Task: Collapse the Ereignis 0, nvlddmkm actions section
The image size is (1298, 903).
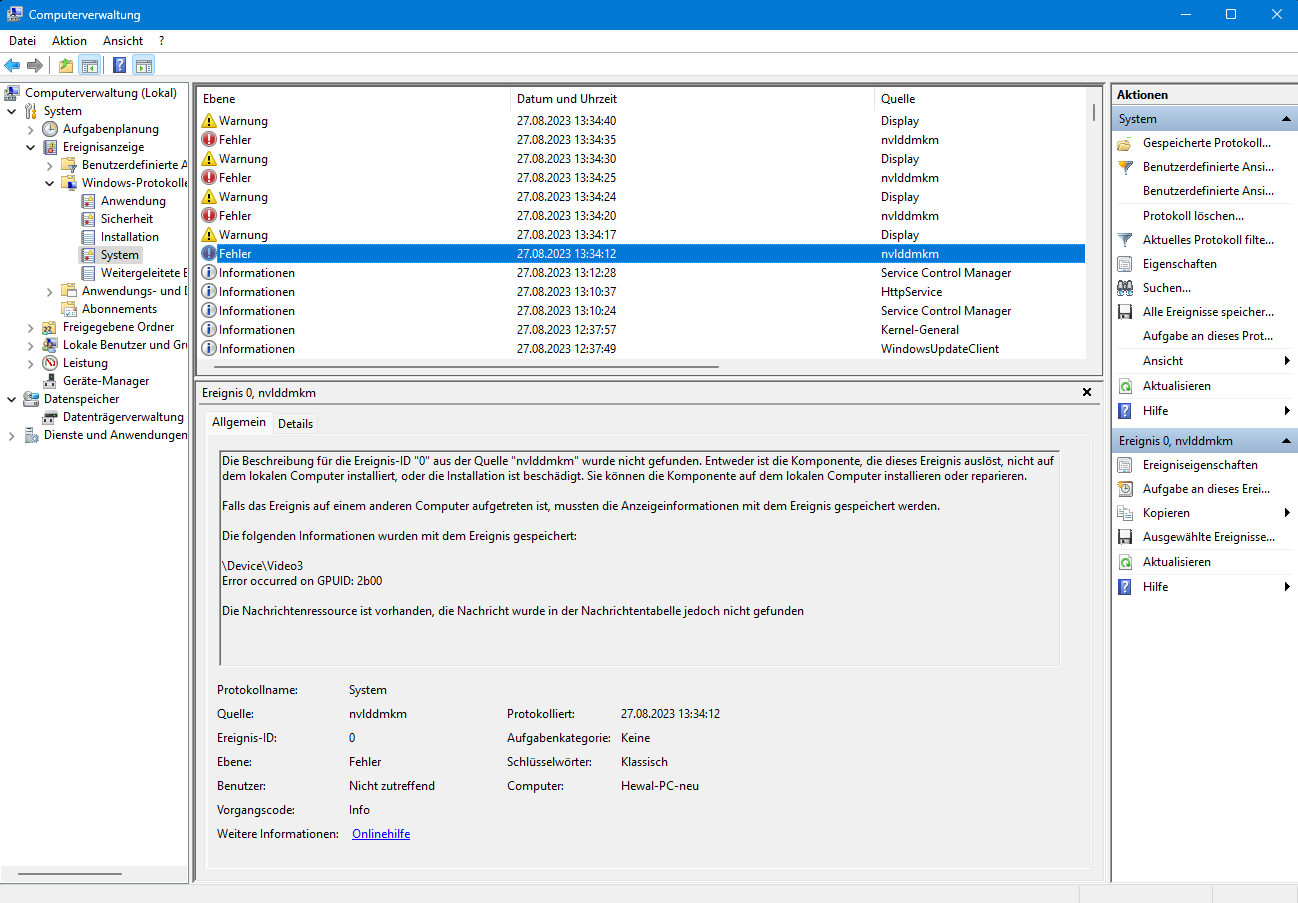Action: pyautogui.click(x=1286, y=441)
